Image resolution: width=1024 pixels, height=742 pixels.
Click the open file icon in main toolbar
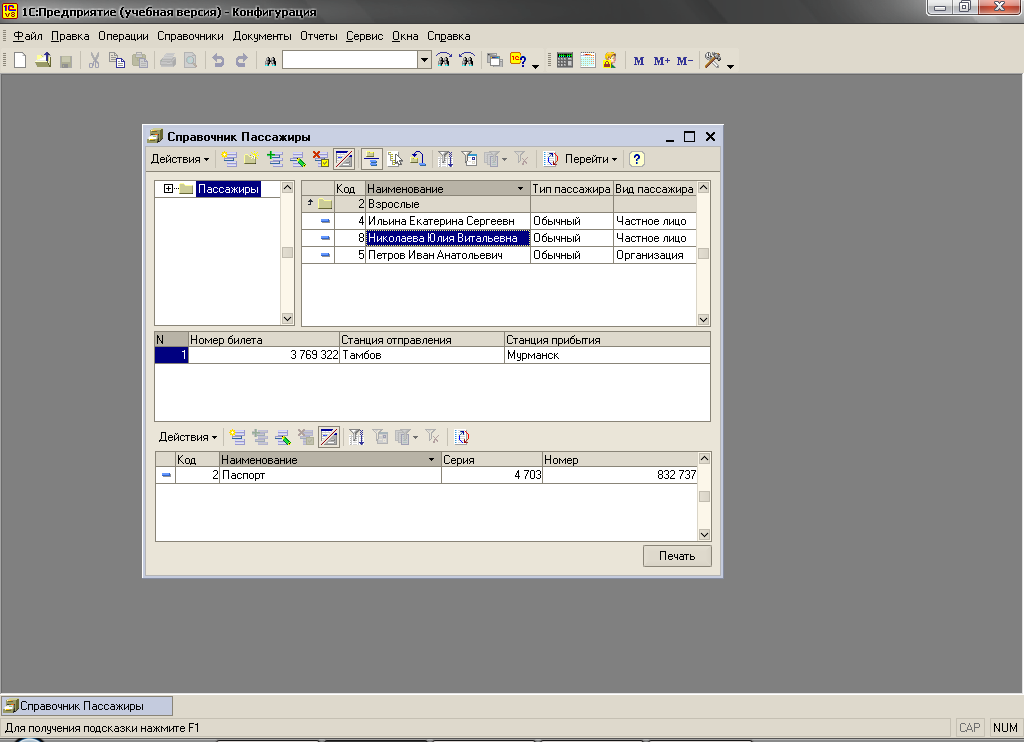pos(43,61)
